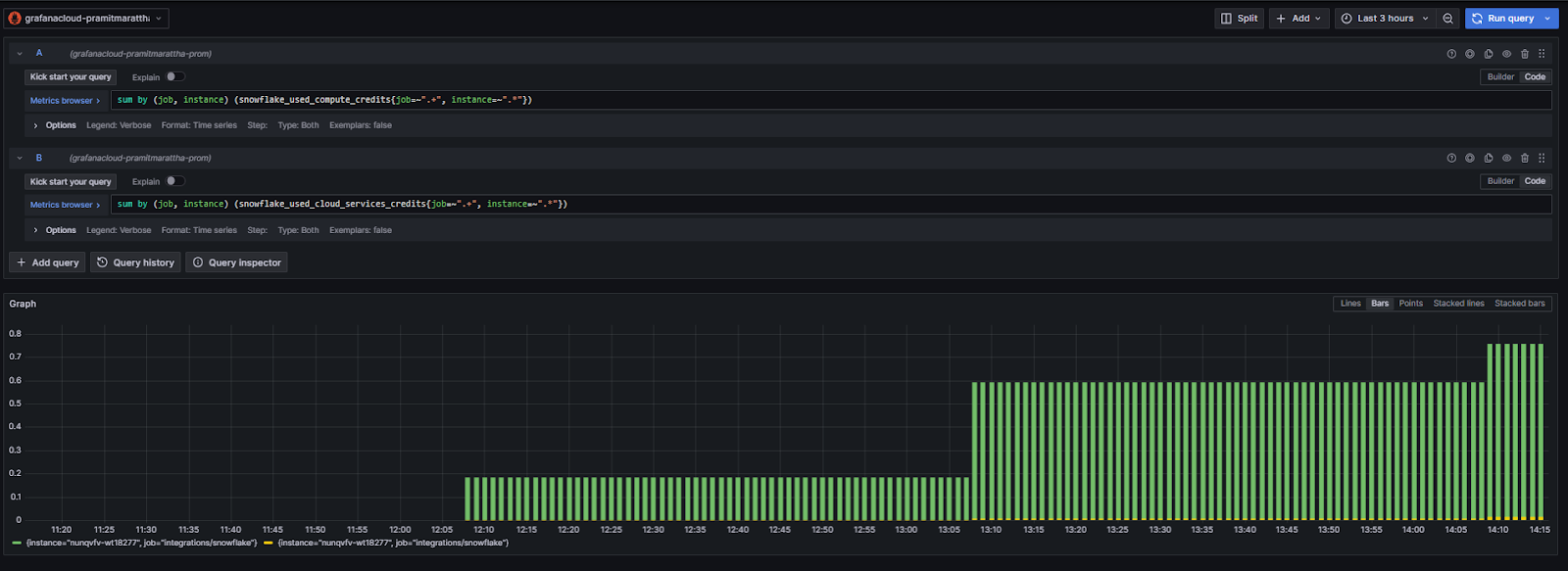The image size is (1568, 571).
Task: Open Query history
Action: [x=135, y=262]
